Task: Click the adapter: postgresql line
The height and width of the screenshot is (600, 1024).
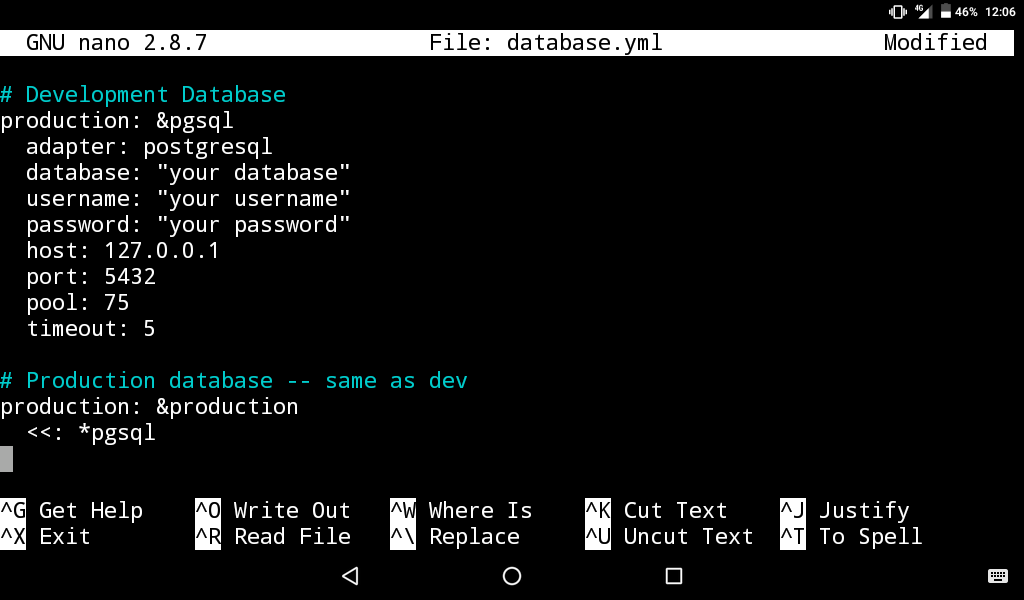Action: tap(148, 146)
